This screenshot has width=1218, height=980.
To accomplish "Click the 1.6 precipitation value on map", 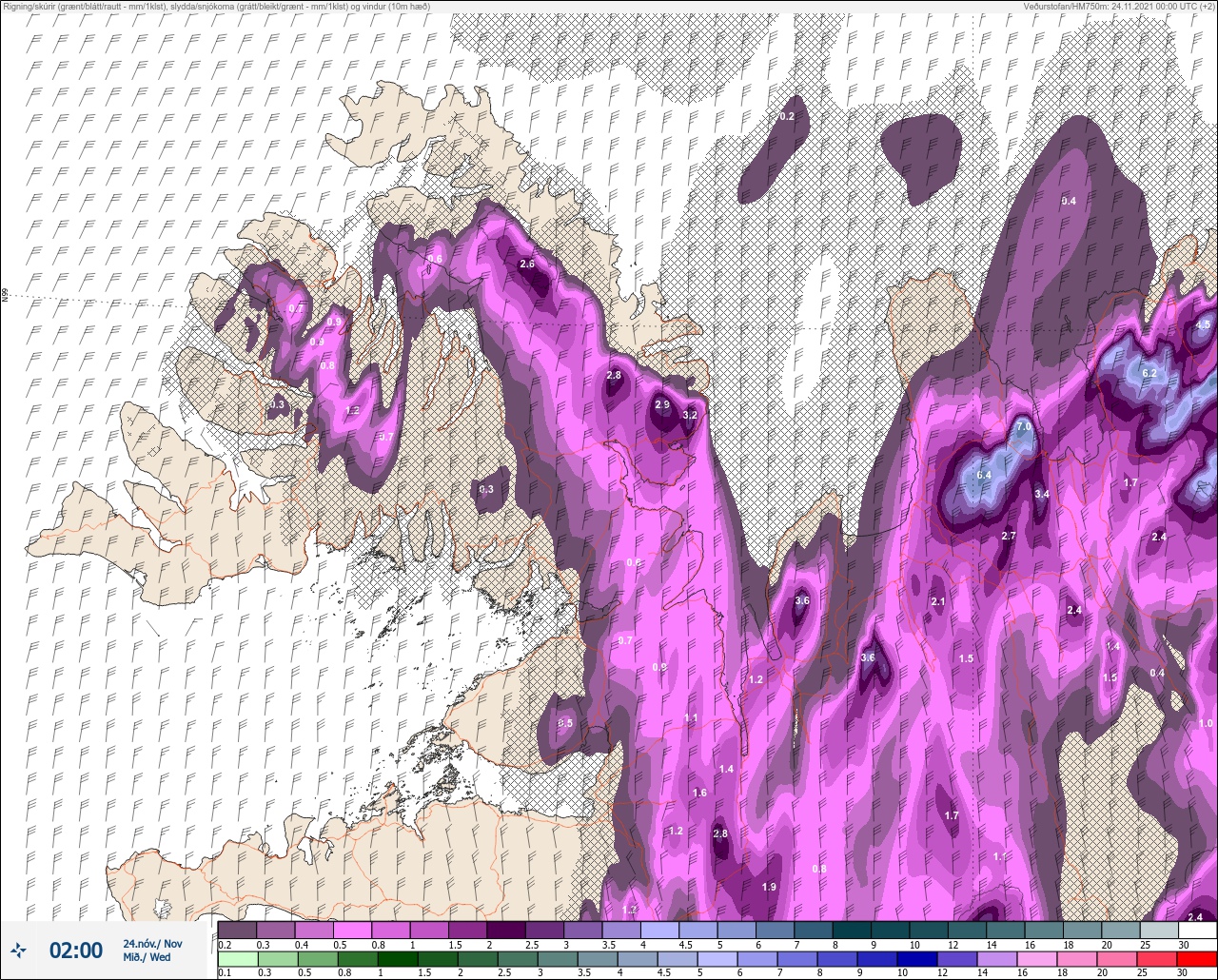I will point(700,793).
